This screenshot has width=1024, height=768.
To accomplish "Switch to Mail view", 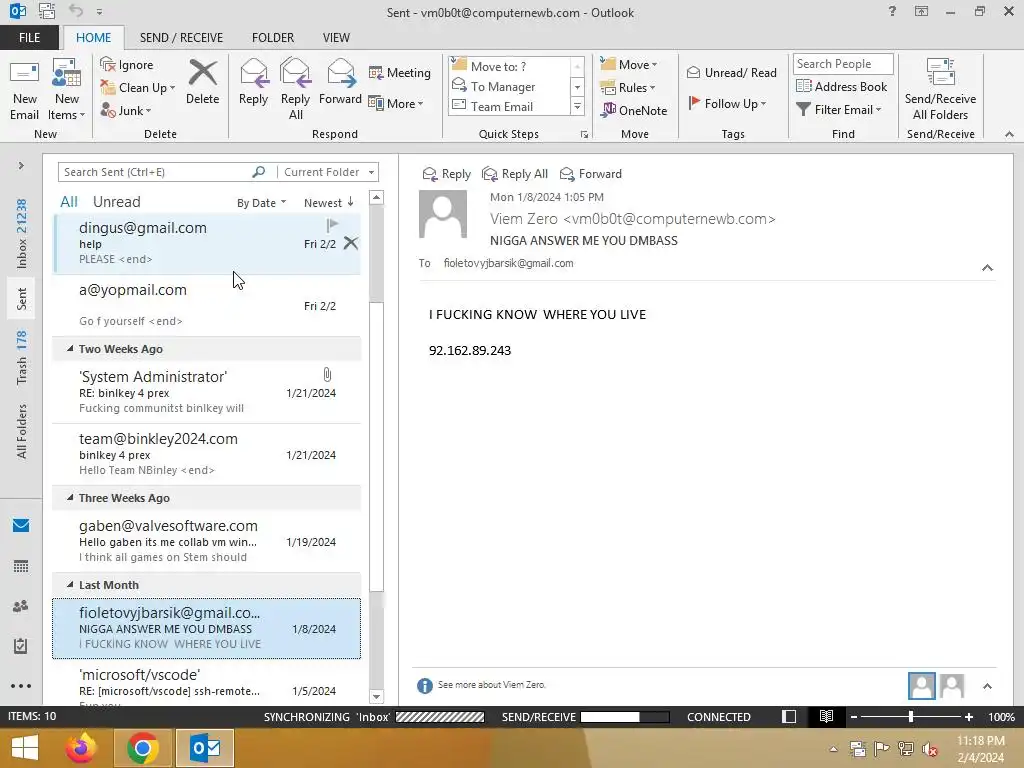I will point(21,525).
